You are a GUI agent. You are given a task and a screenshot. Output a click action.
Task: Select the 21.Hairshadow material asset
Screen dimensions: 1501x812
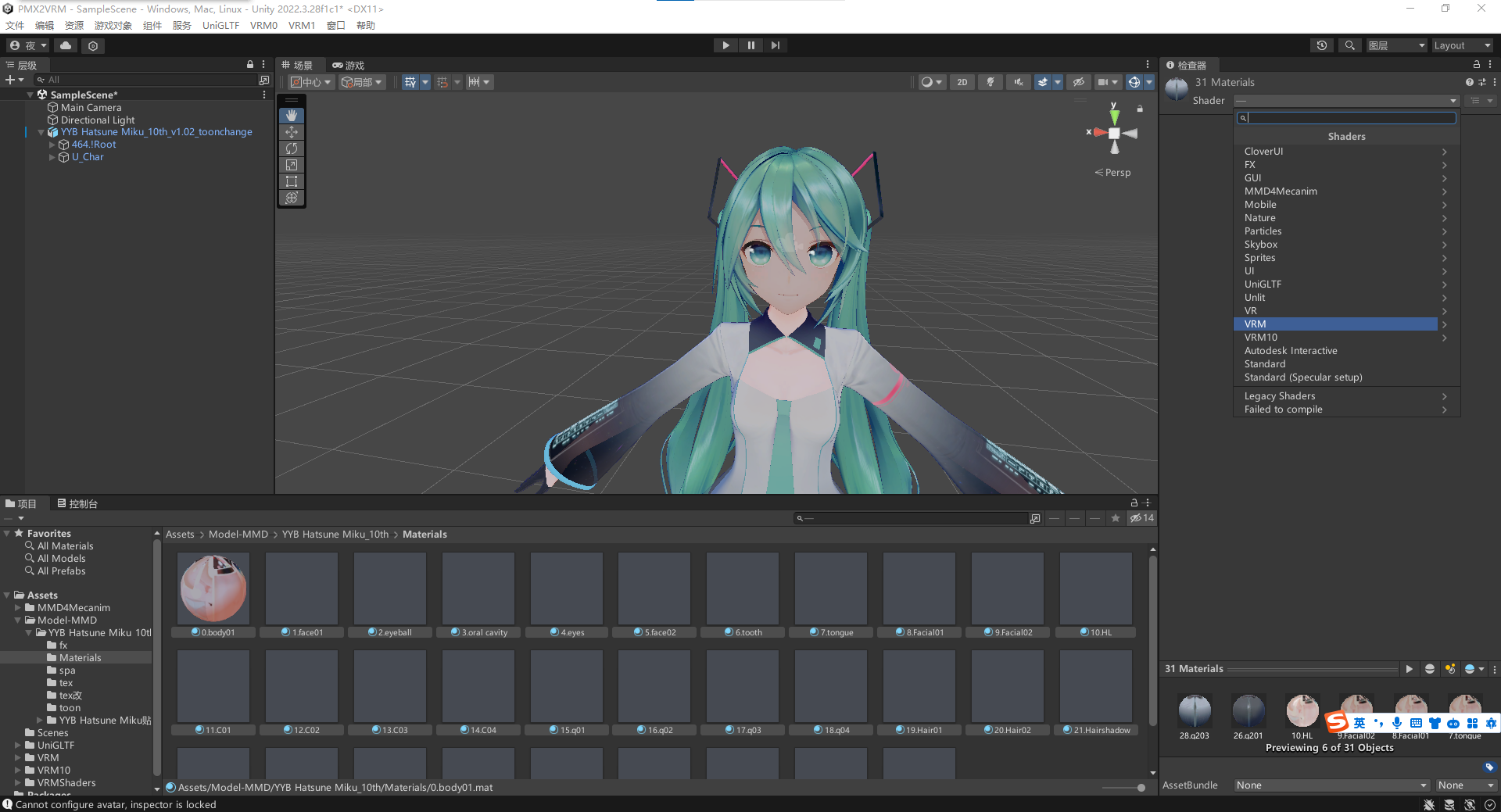click(1096, 692)
